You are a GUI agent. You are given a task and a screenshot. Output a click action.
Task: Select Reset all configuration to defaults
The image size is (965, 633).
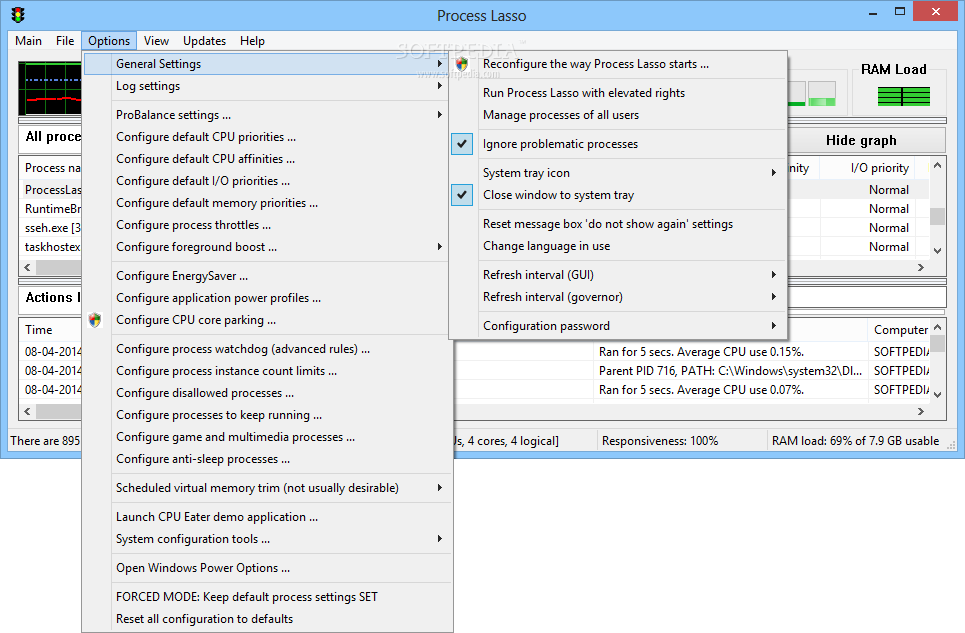(267, 619)
